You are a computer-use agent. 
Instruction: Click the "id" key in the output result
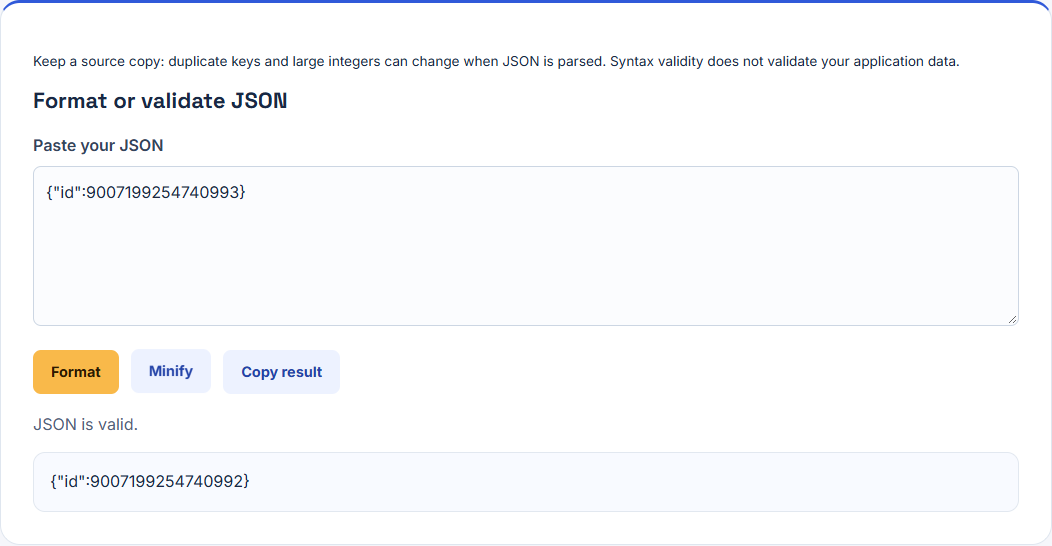[70, 481]
